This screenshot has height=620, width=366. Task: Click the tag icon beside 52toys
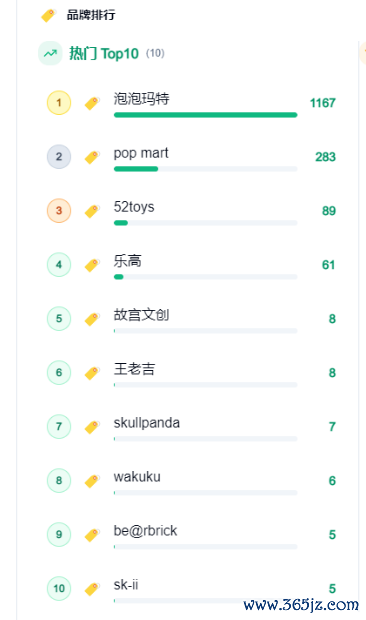pos(92,211)
